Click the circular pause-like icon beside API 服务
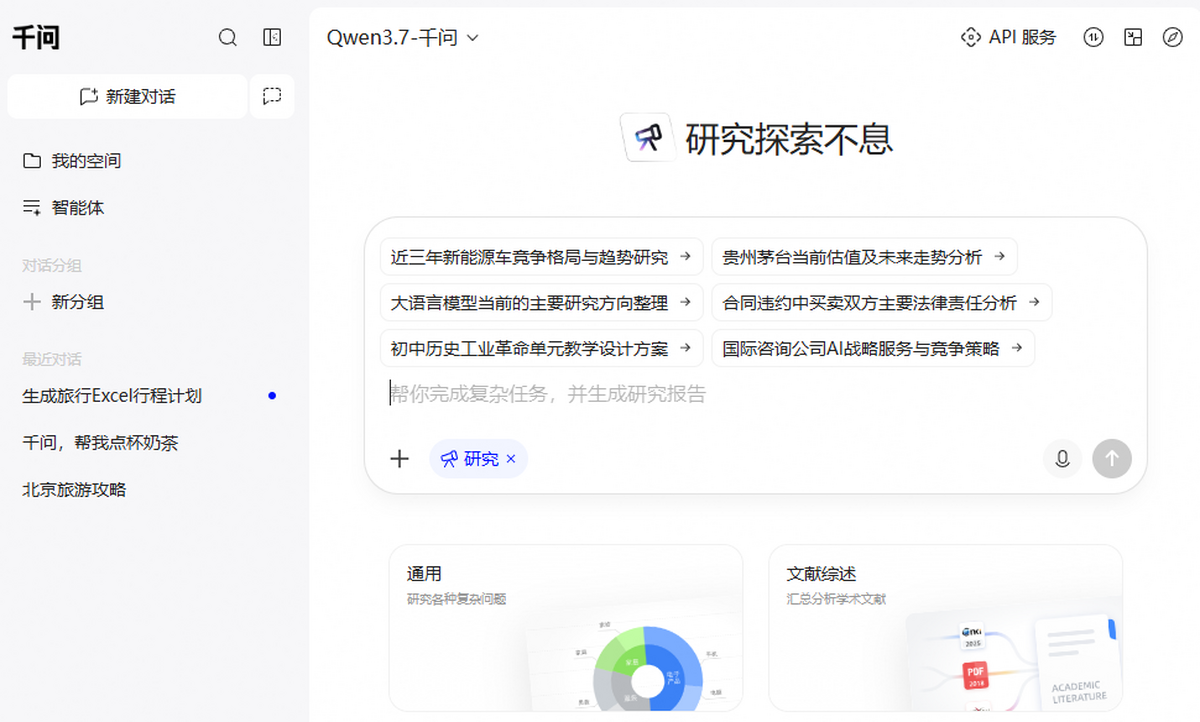The height and width of the screenshot is (722, 1200). point(1094,38)
